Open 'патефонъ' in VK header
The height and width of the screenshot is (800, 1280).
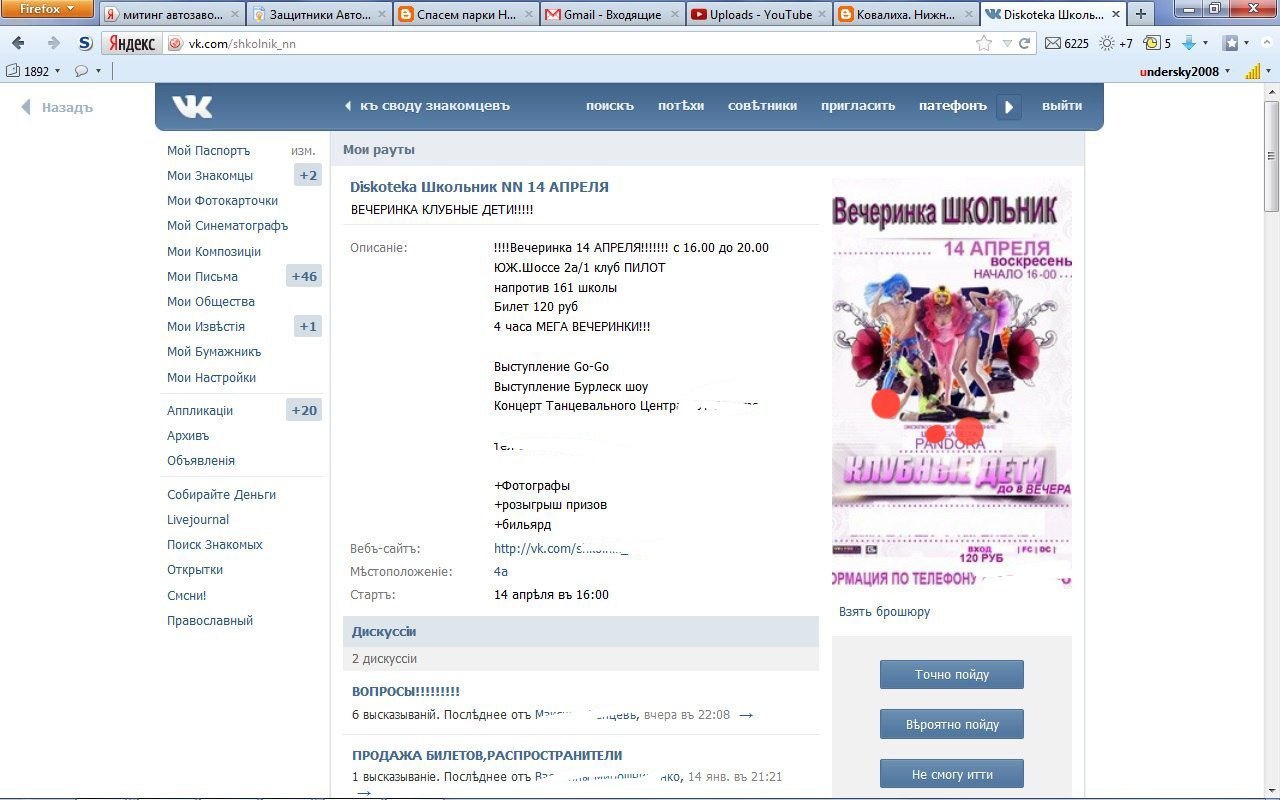[953, 106]
